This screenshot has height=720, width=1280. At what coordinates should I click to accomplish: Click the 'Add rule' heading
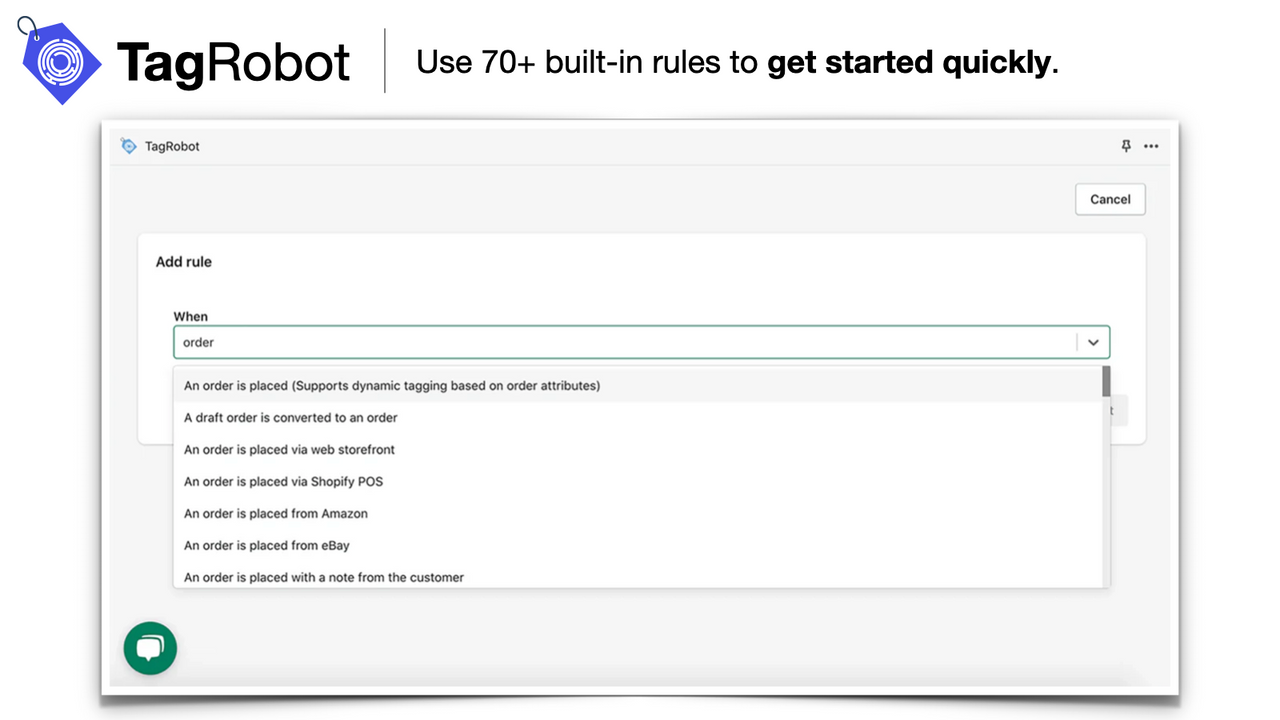pos(184,262)
